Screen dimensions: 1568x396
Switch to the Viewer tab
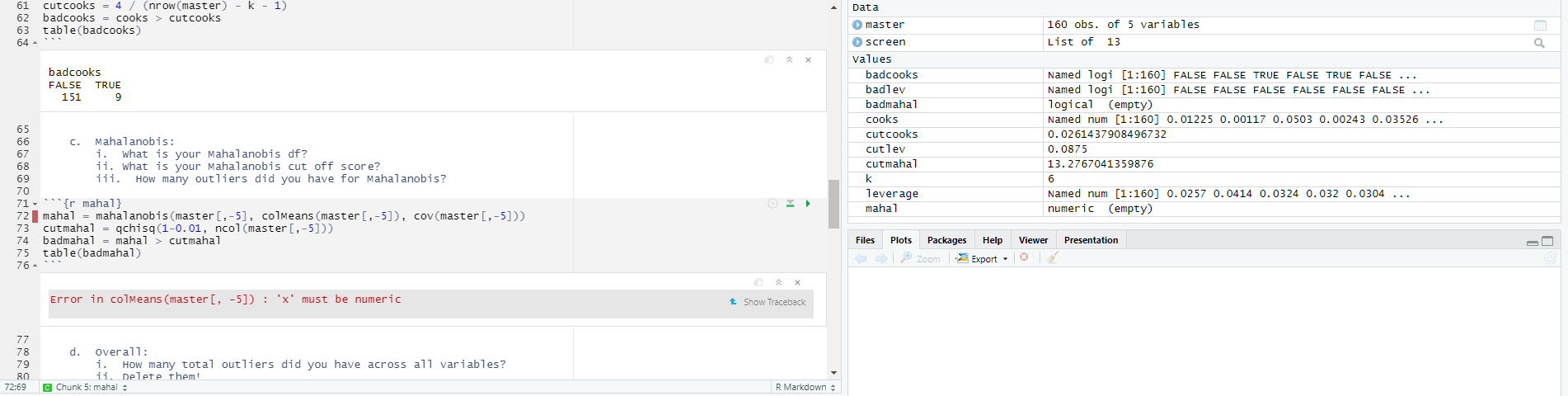1033,240
